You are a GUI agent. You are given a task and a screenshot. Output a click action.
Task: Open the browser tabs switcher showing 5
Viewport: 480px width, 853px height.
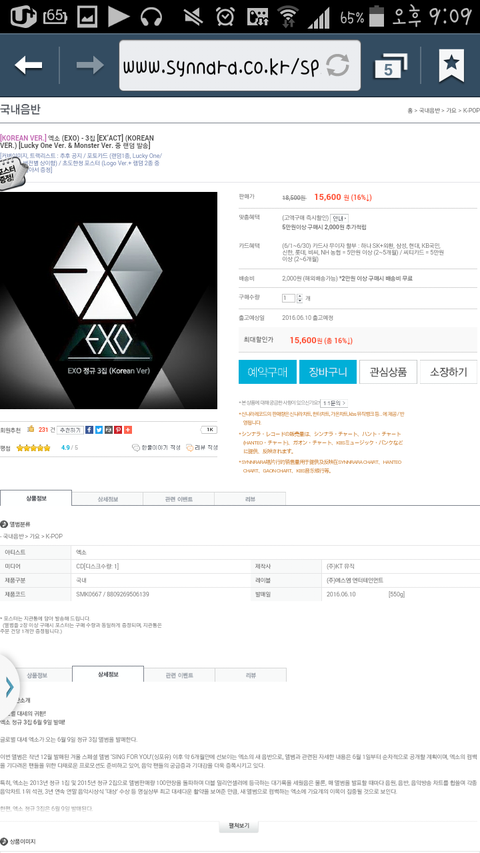[x=391, y=66]
